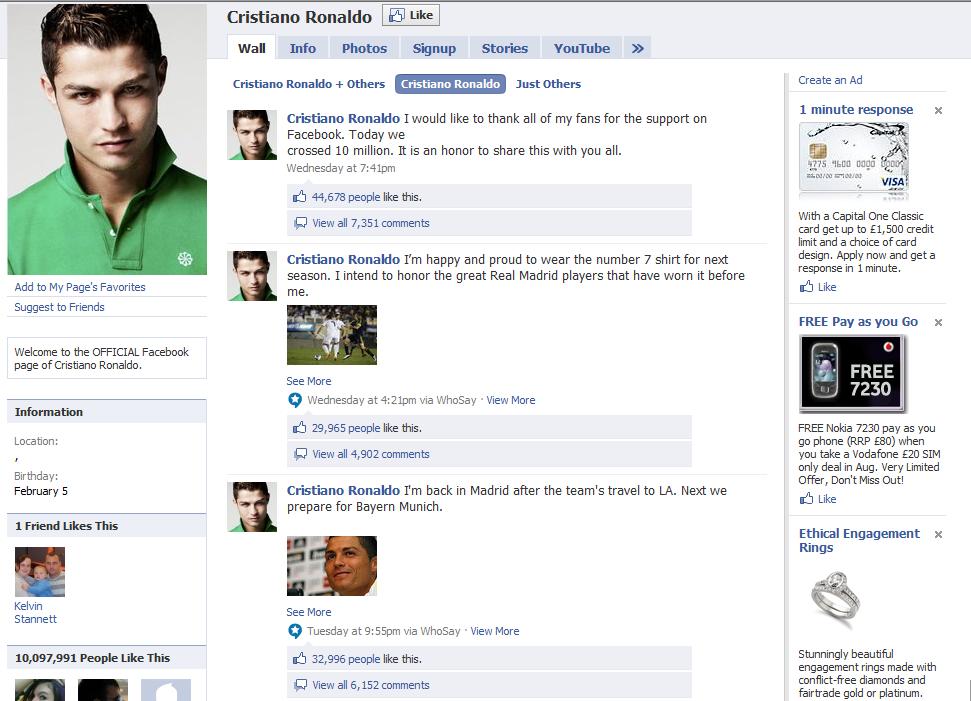Click the avatar on the number 7 shirt post
The height and width of the screenshot is (701, 971).
[x=252, y=276]
